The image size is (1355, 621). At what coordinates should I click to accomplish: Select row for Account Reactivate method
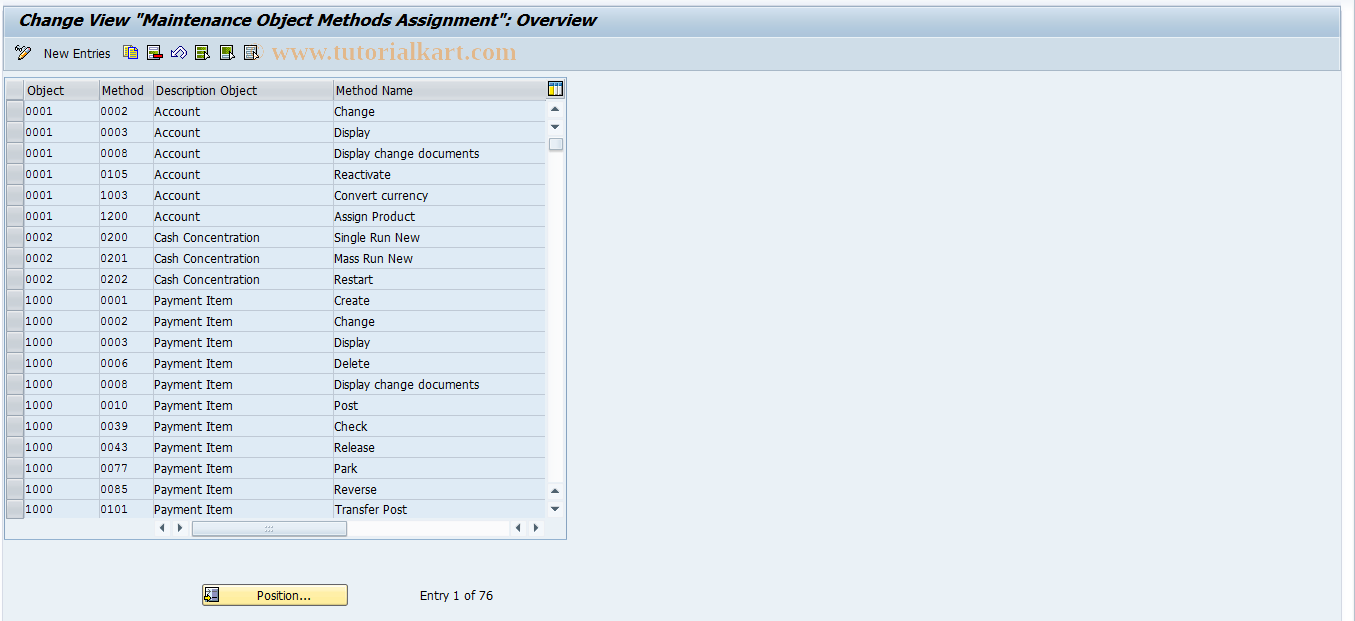click(14, 175)
